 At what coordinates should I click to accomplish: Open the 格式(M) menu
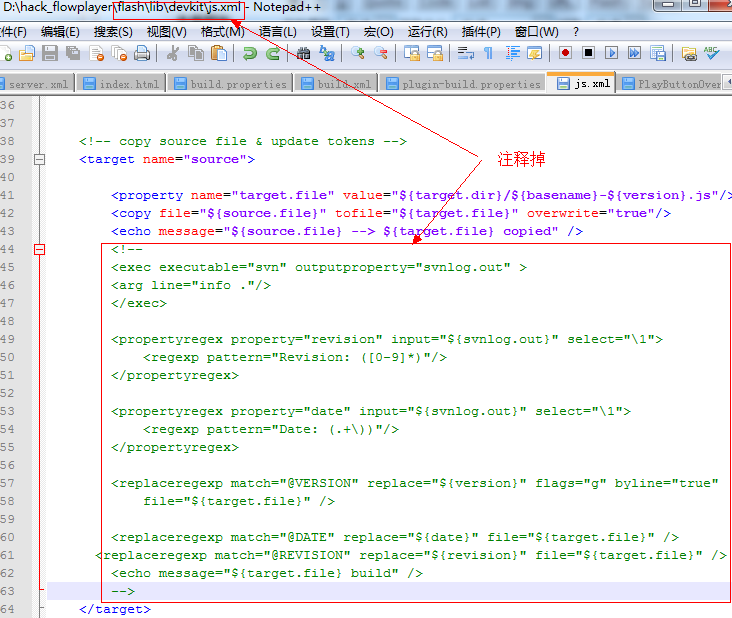222,32
